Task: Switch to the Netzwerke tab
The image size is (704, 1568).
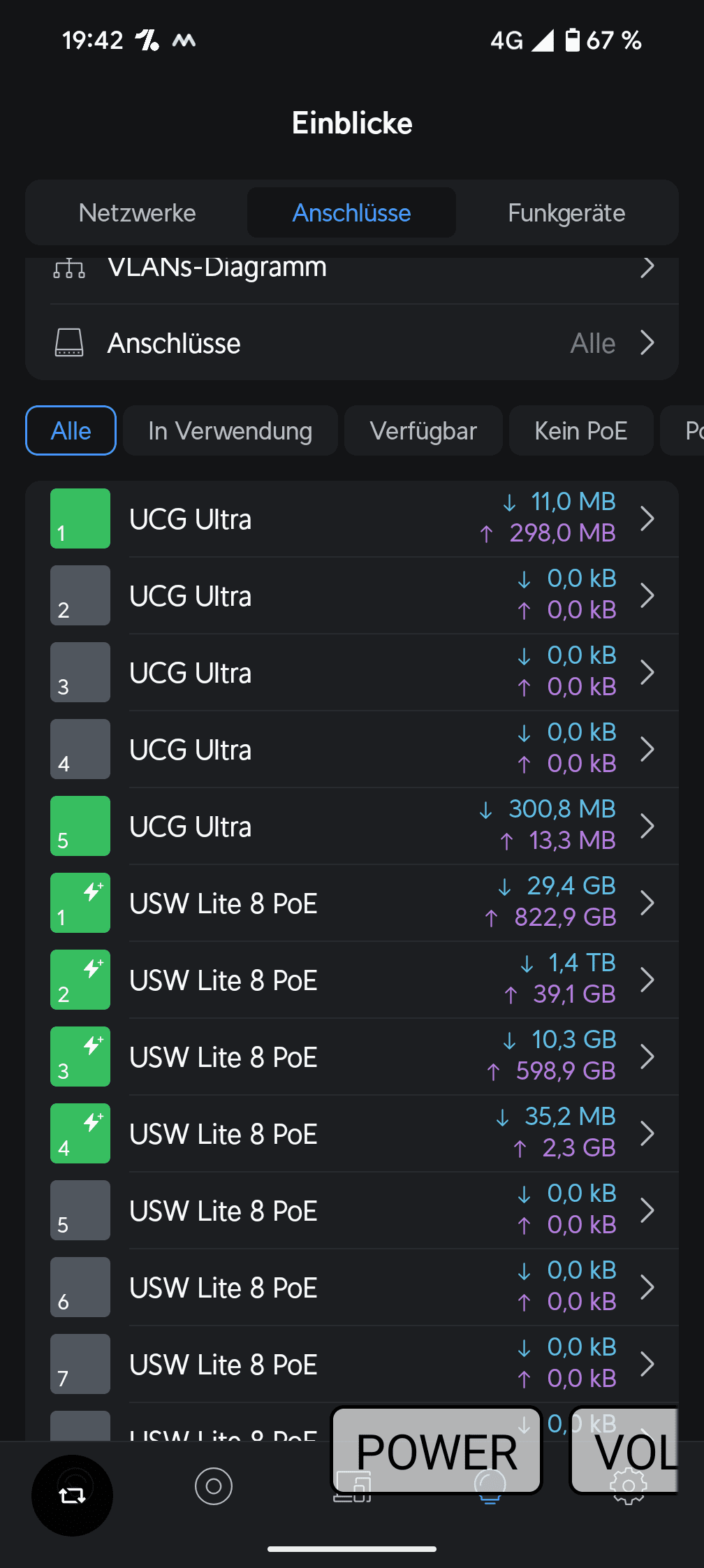Action: (x=138, y=212)
